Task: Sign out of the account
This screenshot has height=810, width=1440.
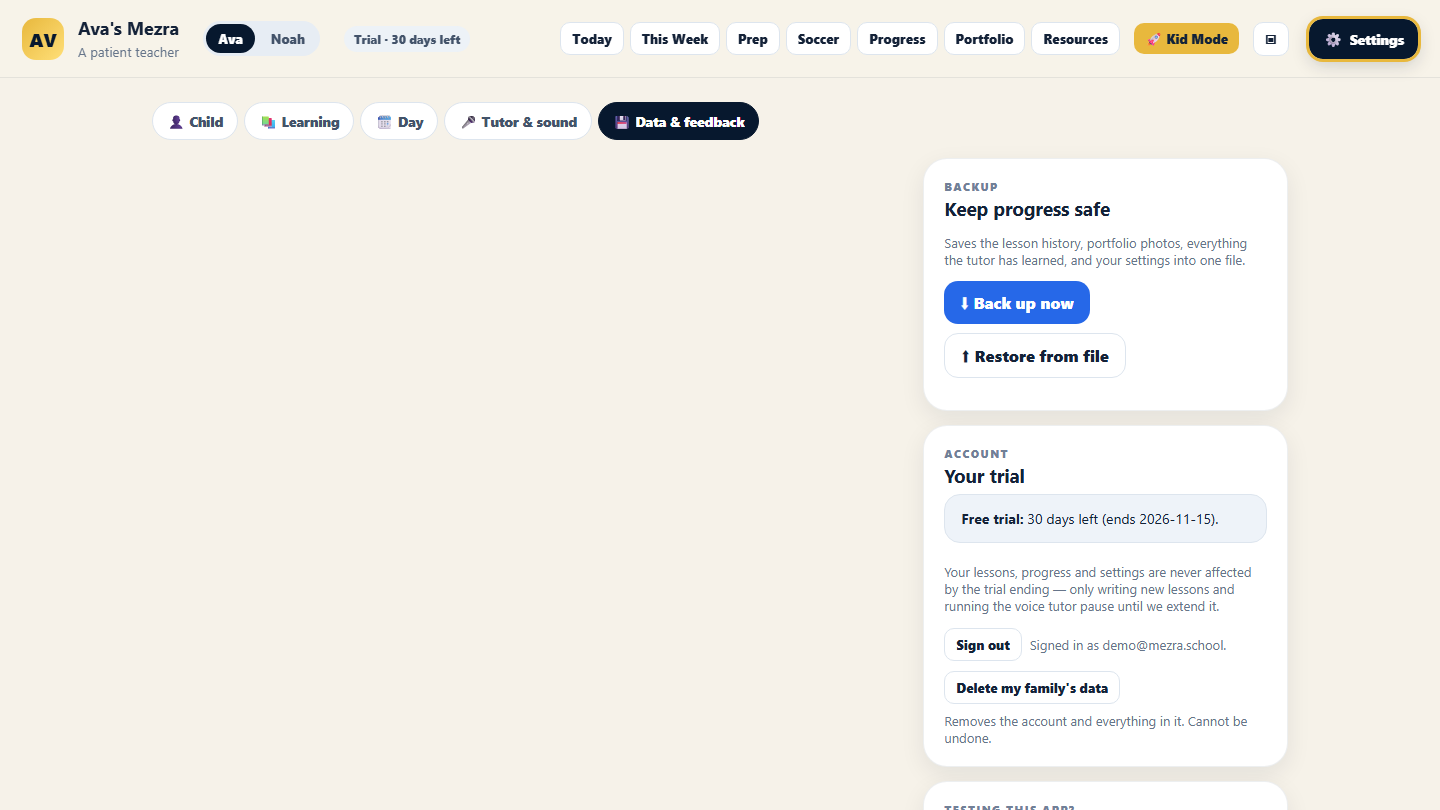Action: point(983,645)
